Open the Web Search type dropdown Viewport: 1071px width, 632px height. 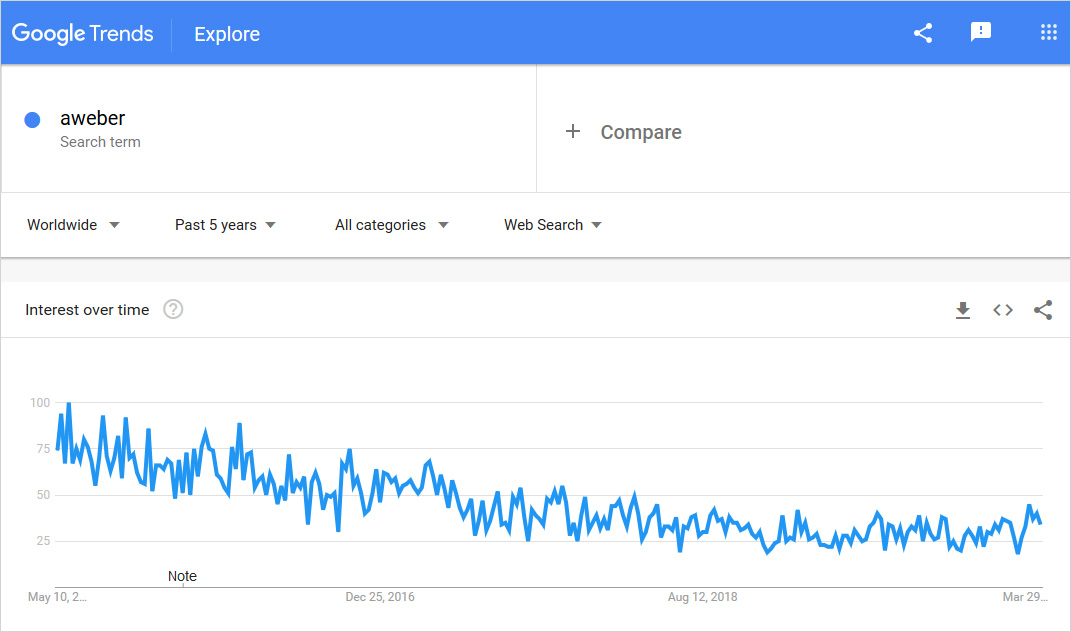(552, 225)
